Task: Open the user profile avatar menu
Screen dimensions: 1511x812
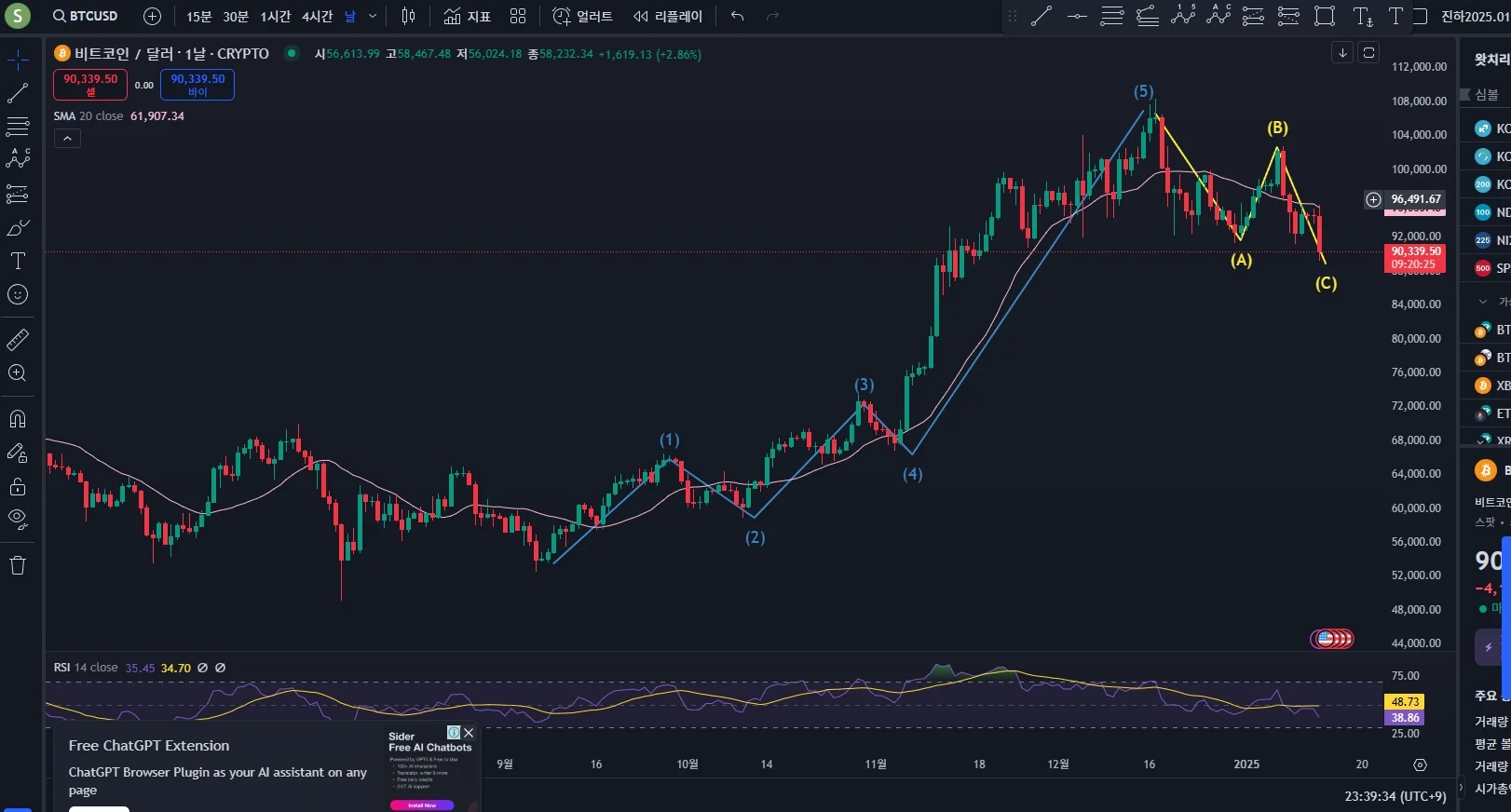Action: pos(17,16)
